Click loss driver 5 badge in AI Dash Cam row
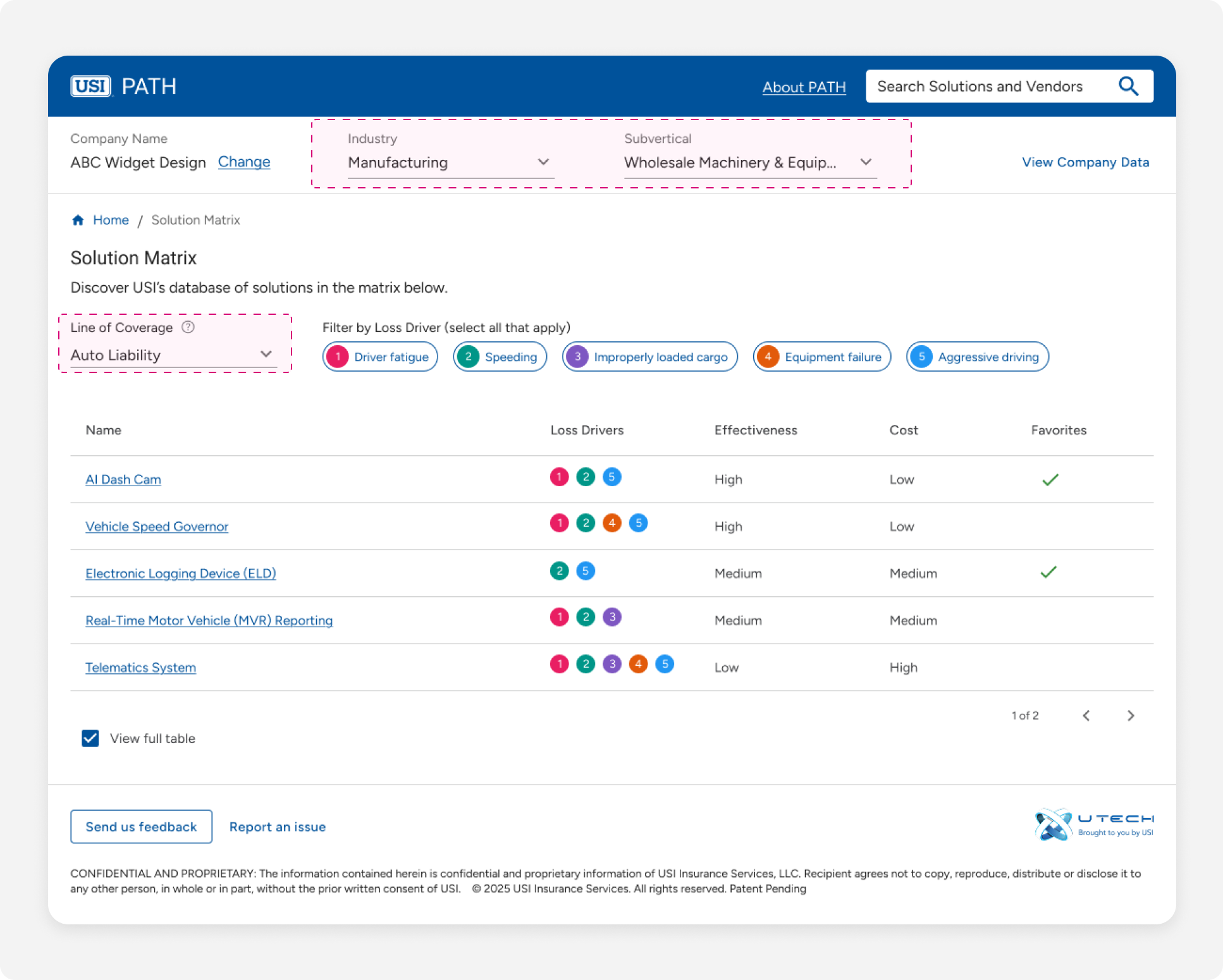The image size is (1223, 980). tap(611, 477)
